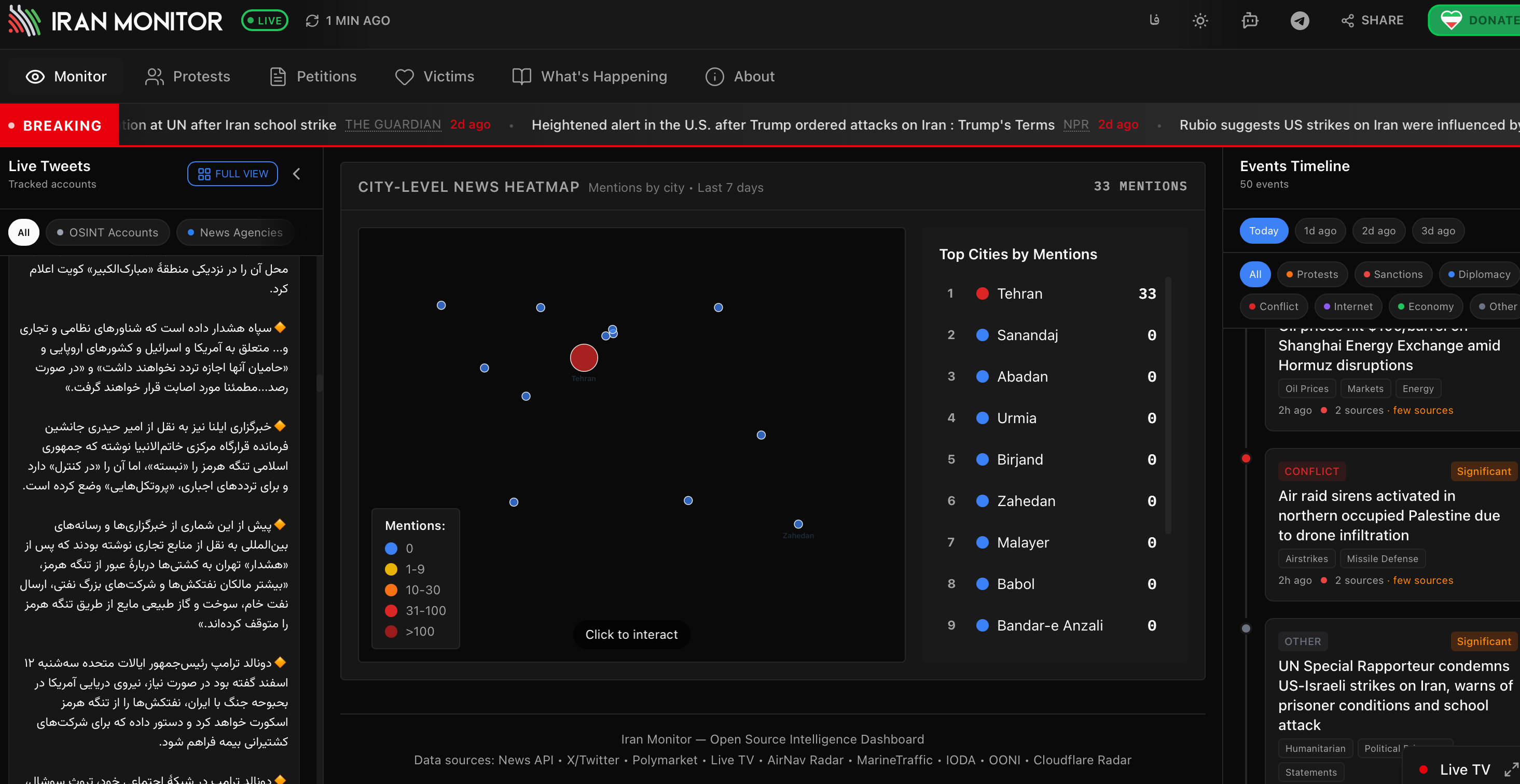Click the yellow '1-9' legend swatch

click(391, 569)
